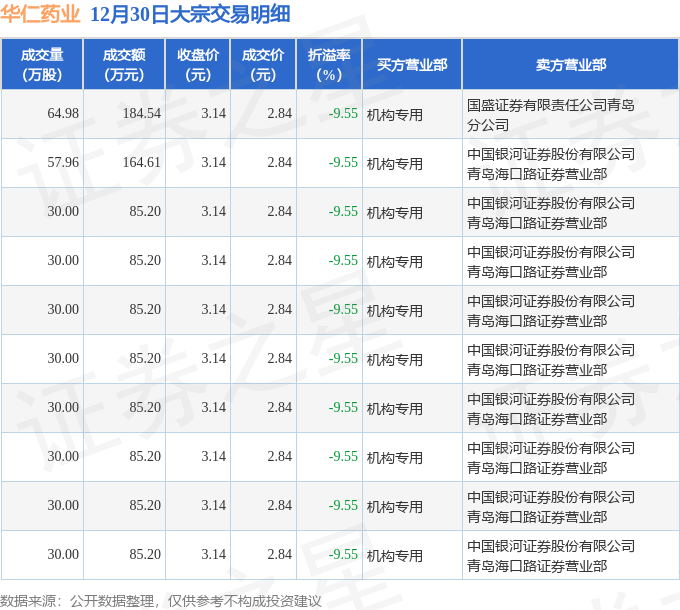Click the 12月30日大宗交易明细 heading text

[x=190, y=14]
